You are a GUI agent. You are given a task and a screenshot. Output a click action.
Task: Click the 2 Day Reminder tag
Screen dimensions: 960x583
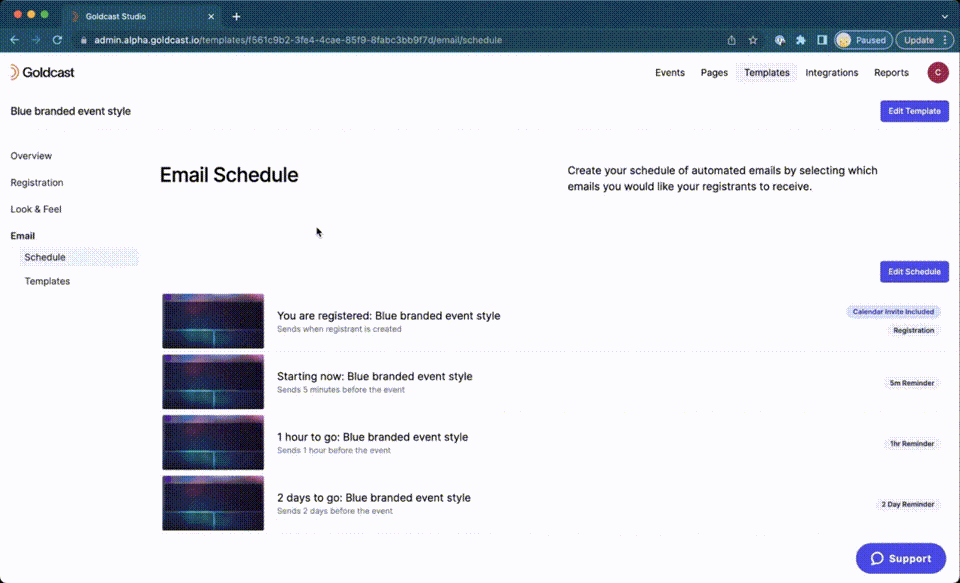pyautogui.click(x=907, y=504)
